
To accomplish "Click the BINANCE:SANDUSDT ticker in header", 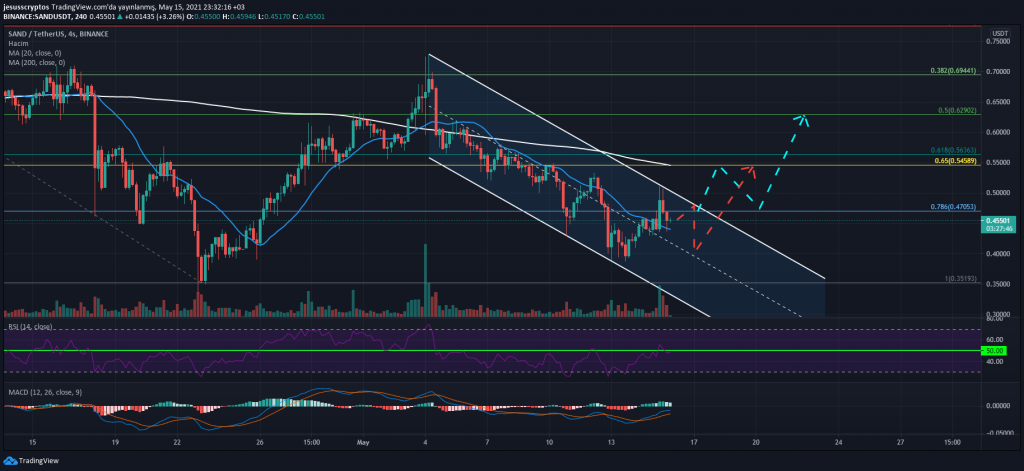I will pyautogui.click(x=46, y=15).
